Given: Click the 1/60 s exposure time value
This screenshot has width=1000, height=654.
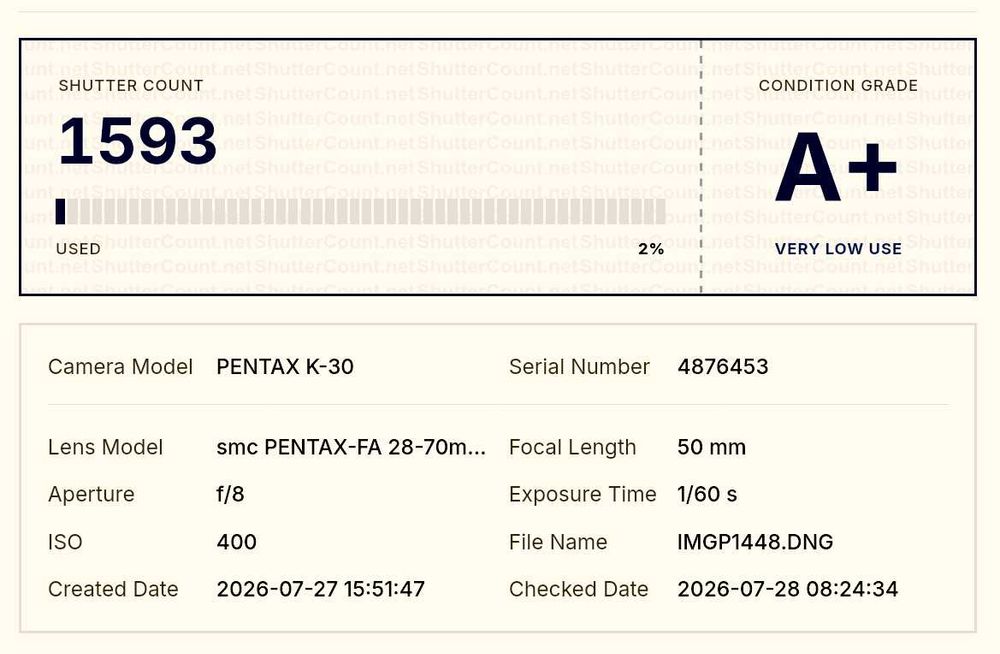Looking at the screenshot, I should 707,494.
